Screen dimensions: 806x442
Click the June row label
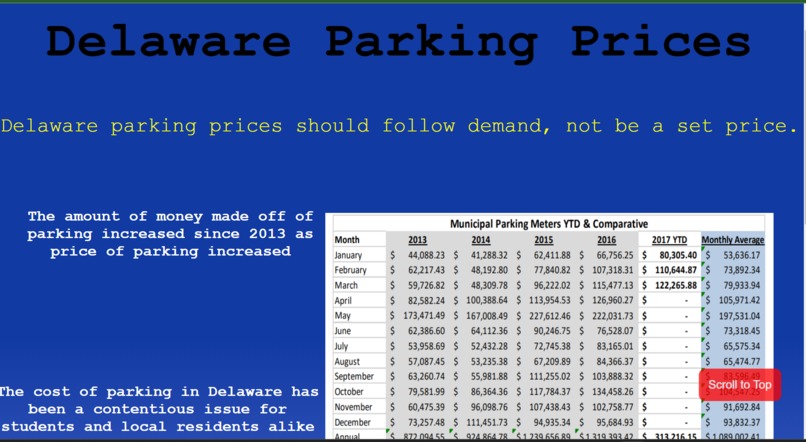tap(342, 330)
